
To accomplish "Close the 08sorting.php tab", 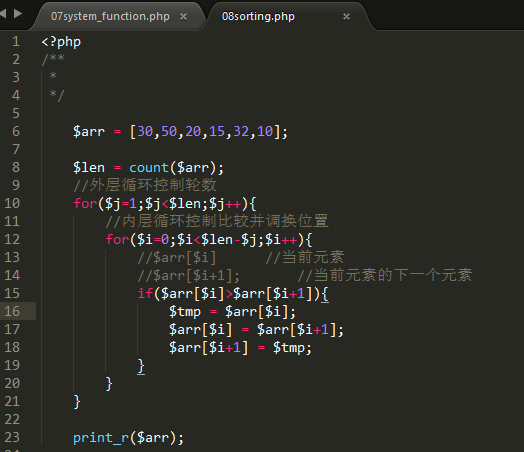I will (347, 16).
